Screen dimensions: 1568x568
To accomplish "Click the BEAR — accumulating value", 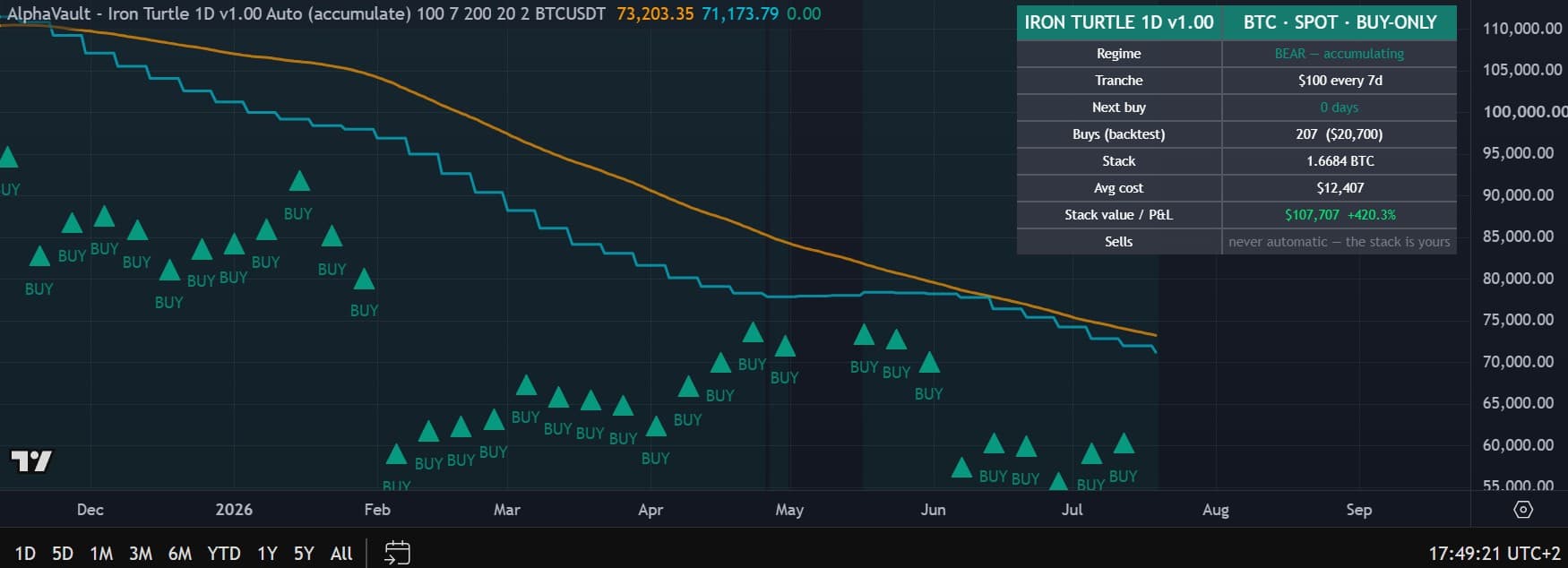I will pyautogui.click(x=1340, y=54).
